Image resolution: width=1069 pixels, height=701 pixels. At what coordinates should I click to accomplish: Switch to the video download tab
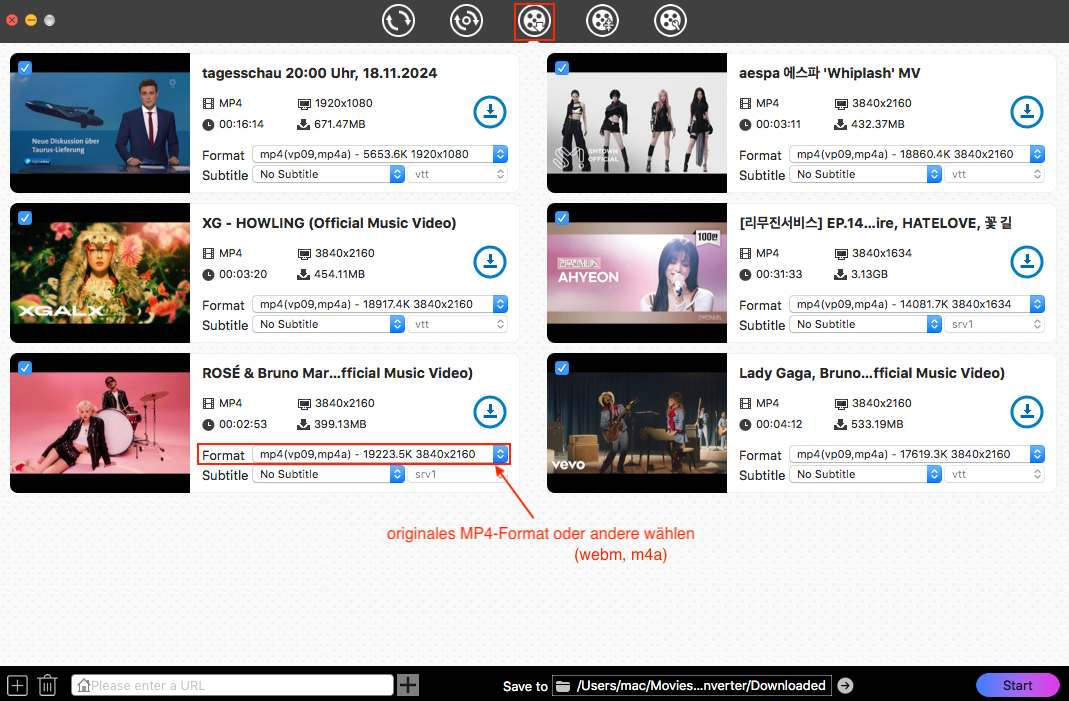(534, 20)
